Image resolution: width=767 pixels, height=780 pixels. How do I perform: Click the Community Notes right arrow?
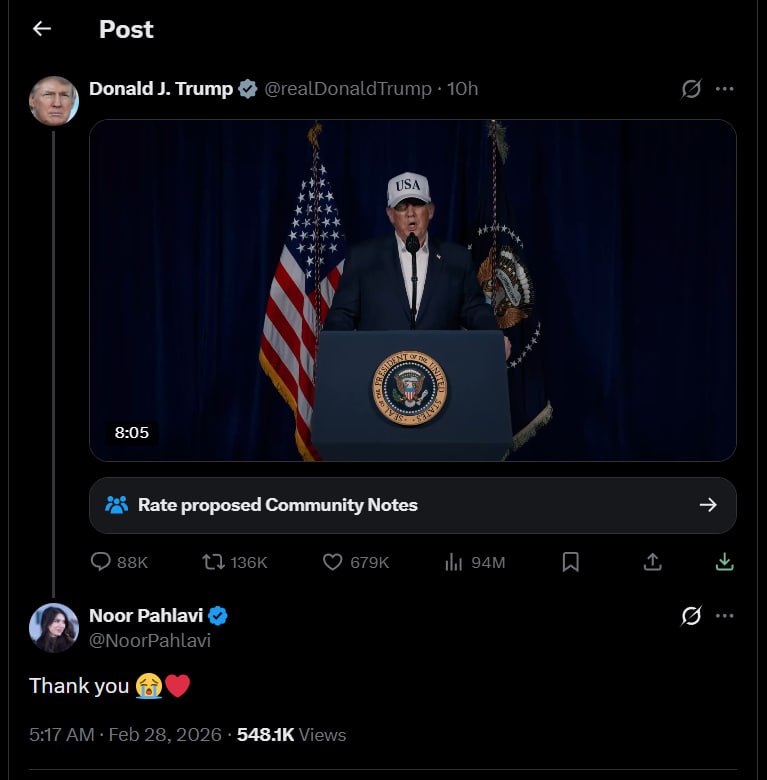(x=708, y=505)
